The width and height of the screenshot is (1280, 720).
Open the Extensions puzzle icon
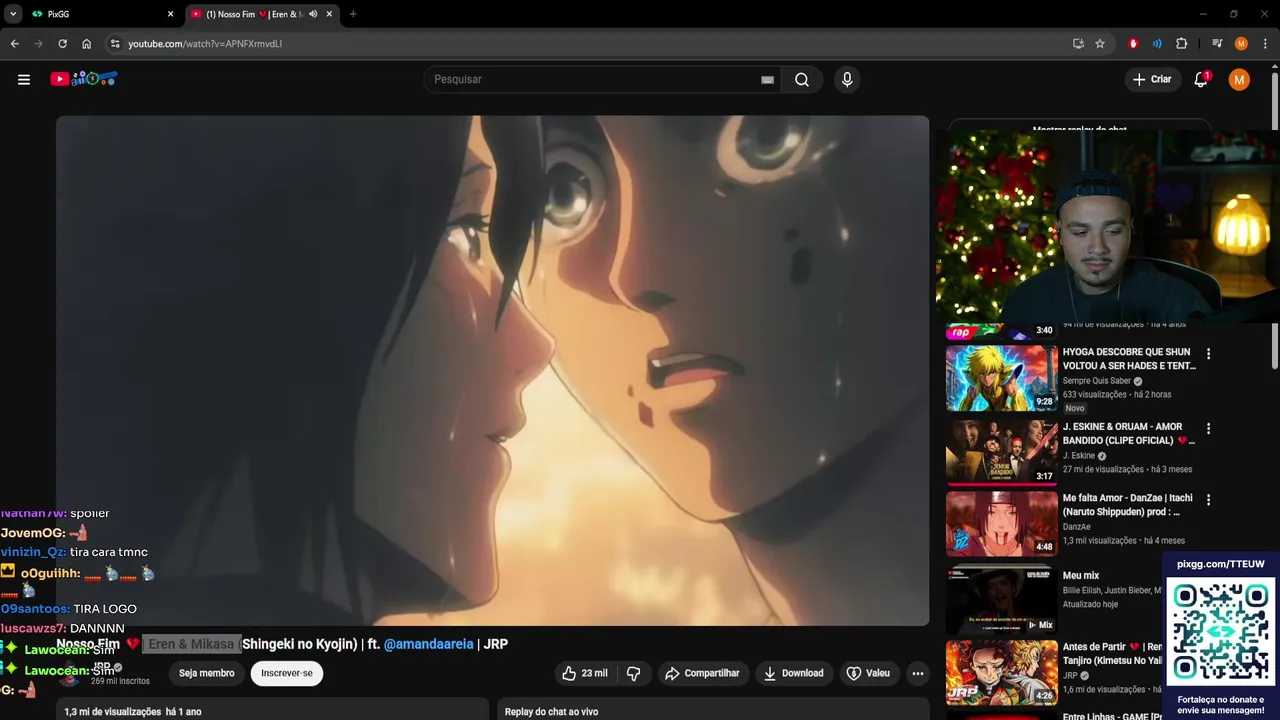click(1181, 44)
